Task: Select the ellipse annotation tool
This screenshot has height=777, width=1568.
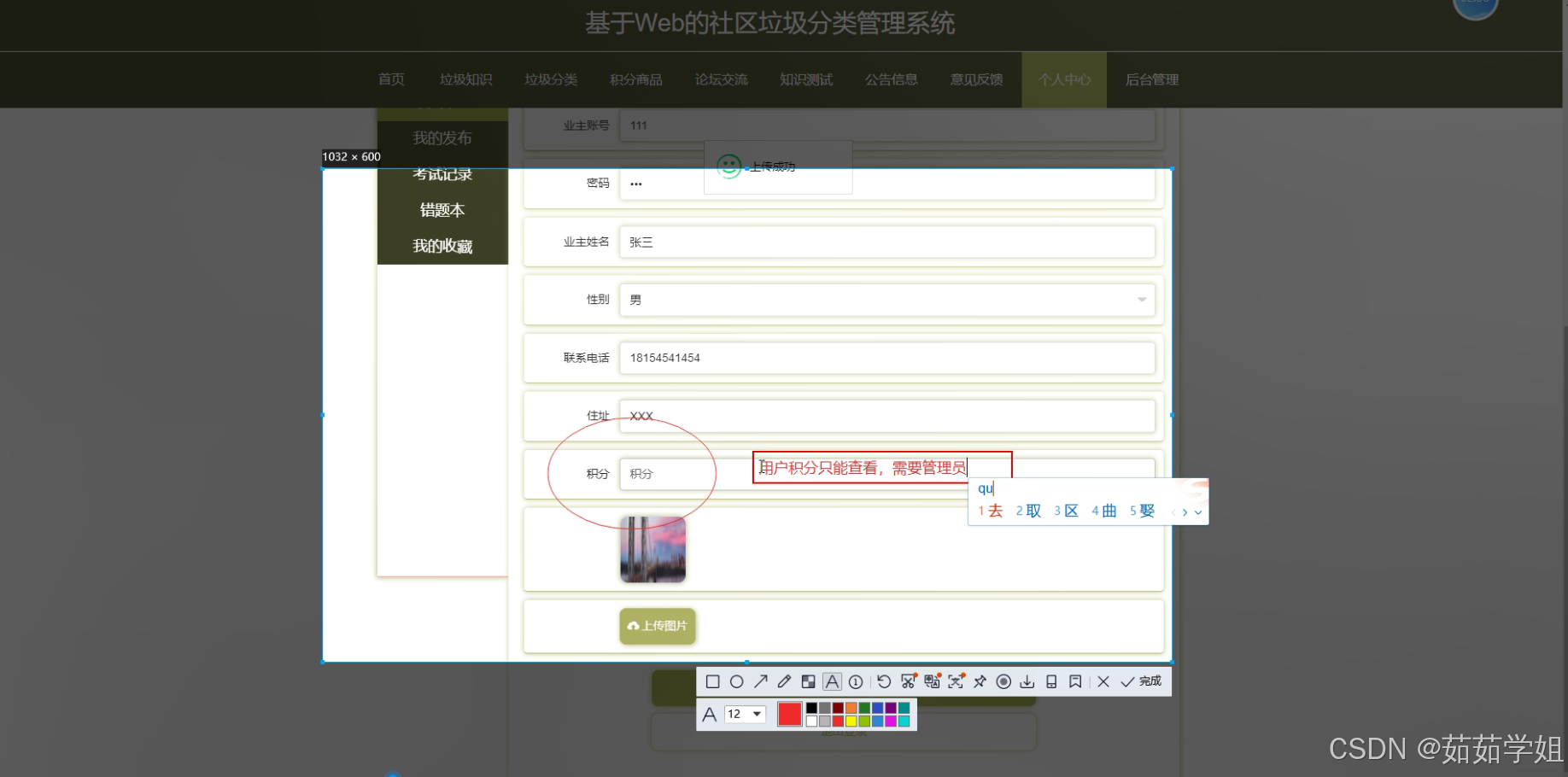Action: pyautogui.click(x=737, y=681)
